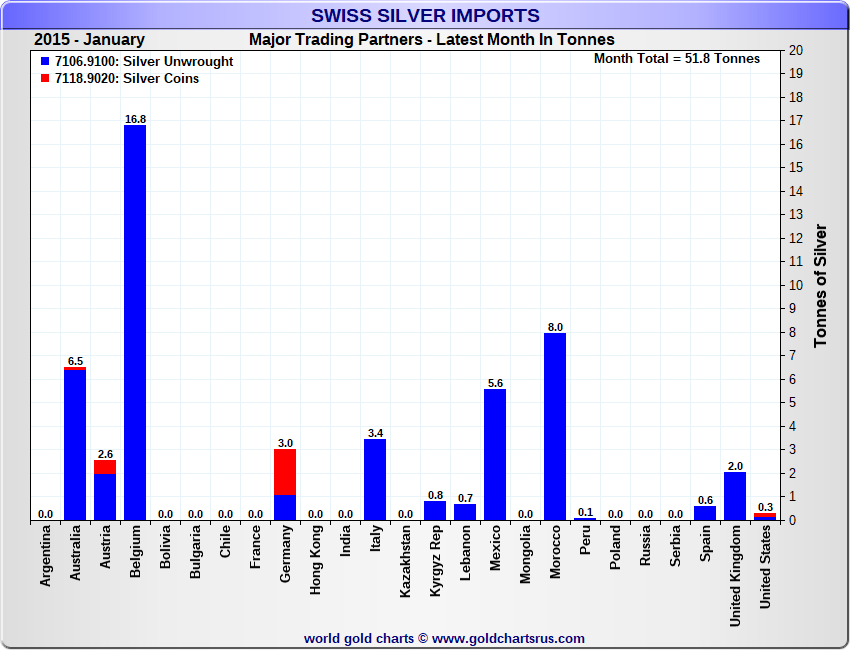Click the 'Poland' axis label
Image resolution: width=850 pixels, height=650 pixels.
click(x=615, y=548)
